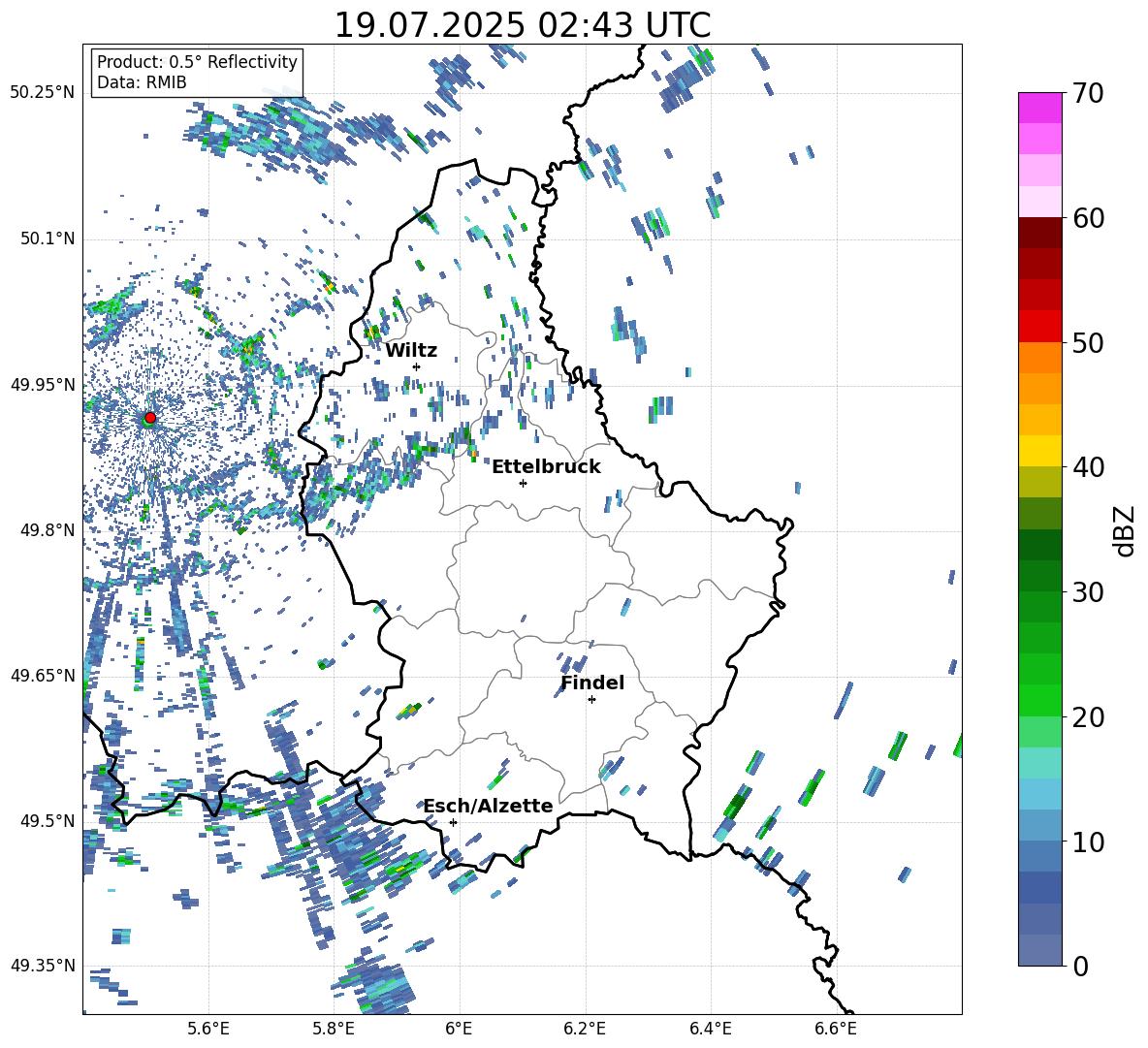Click the 6.2°E longitude label

585,1029
